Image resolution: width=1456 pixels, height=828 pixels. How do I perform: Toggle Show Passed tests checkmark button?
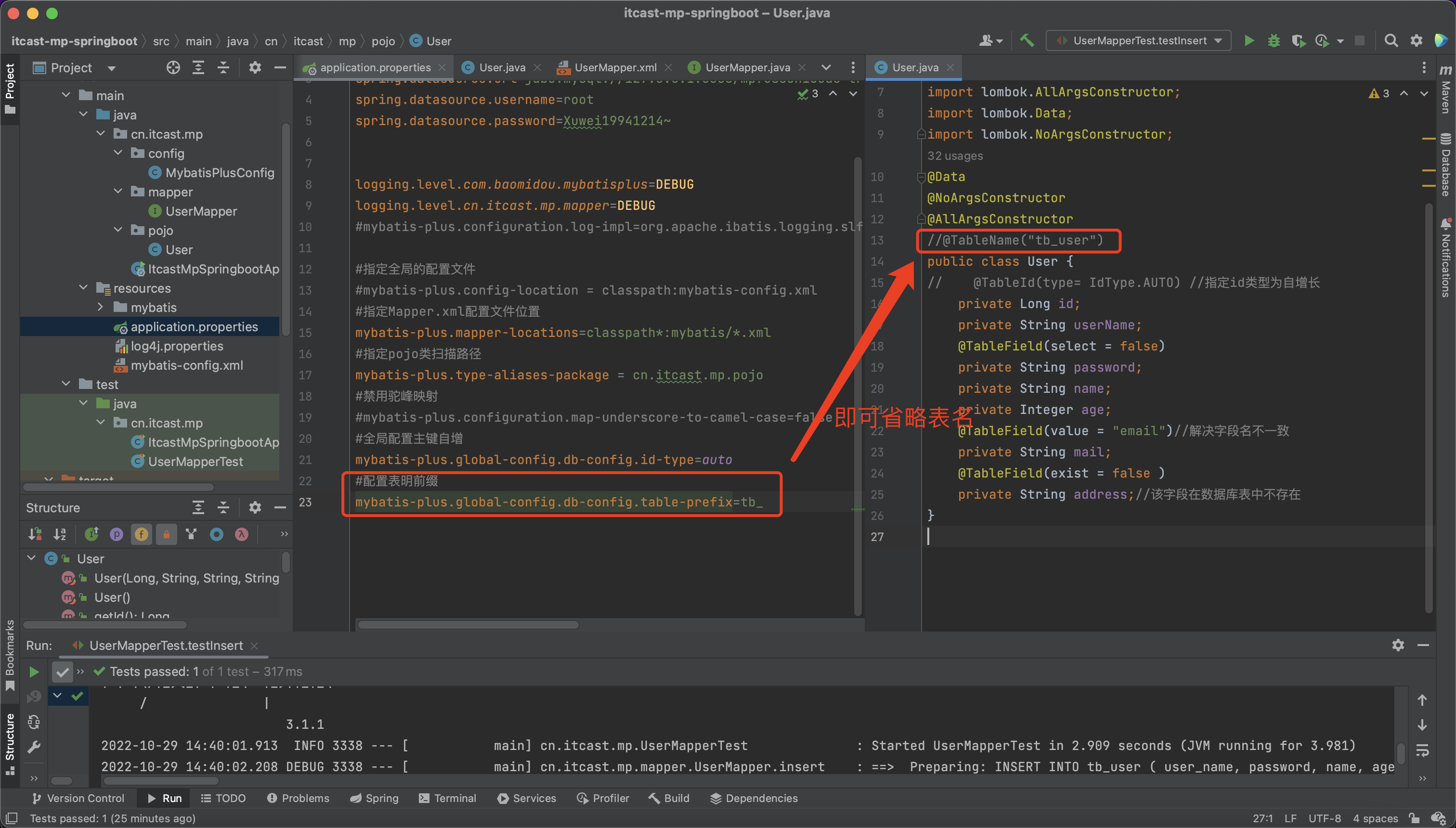pyautogui.click(x=62, y=672)
